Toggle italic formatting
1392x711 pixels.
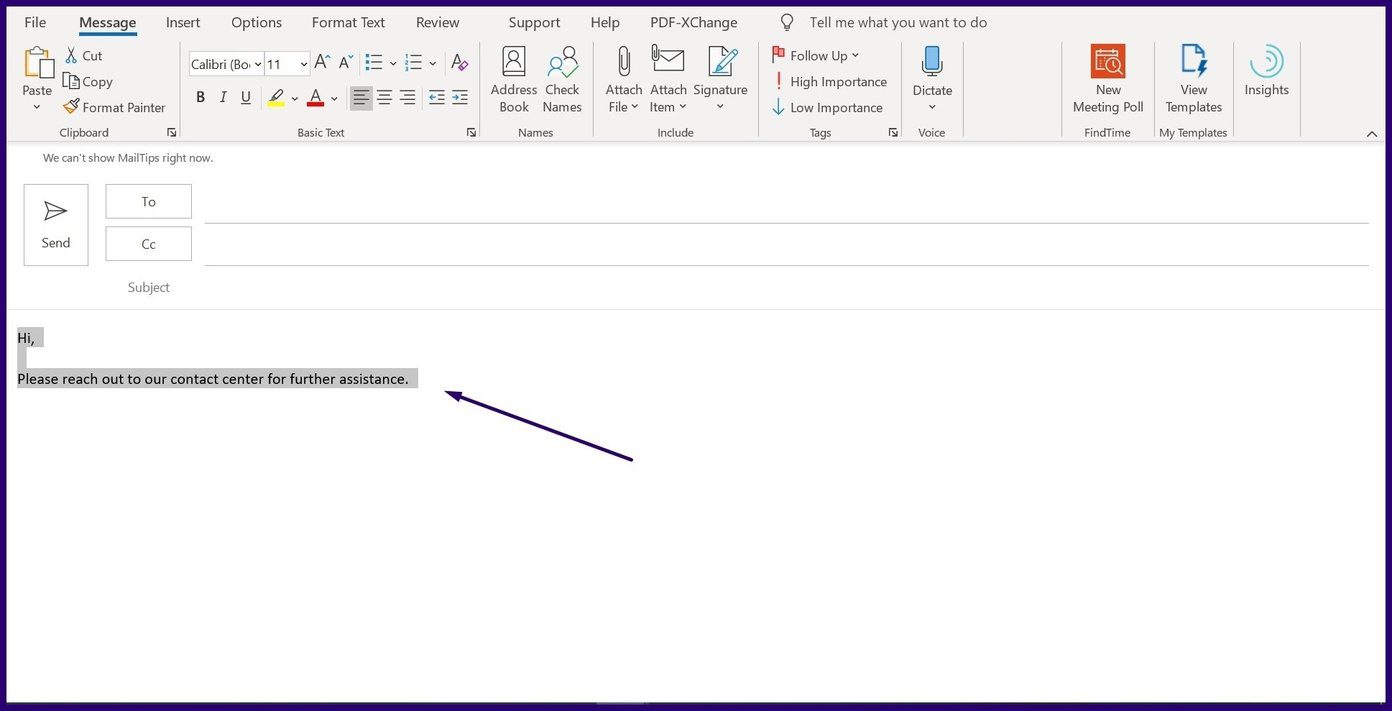(223, 97)
